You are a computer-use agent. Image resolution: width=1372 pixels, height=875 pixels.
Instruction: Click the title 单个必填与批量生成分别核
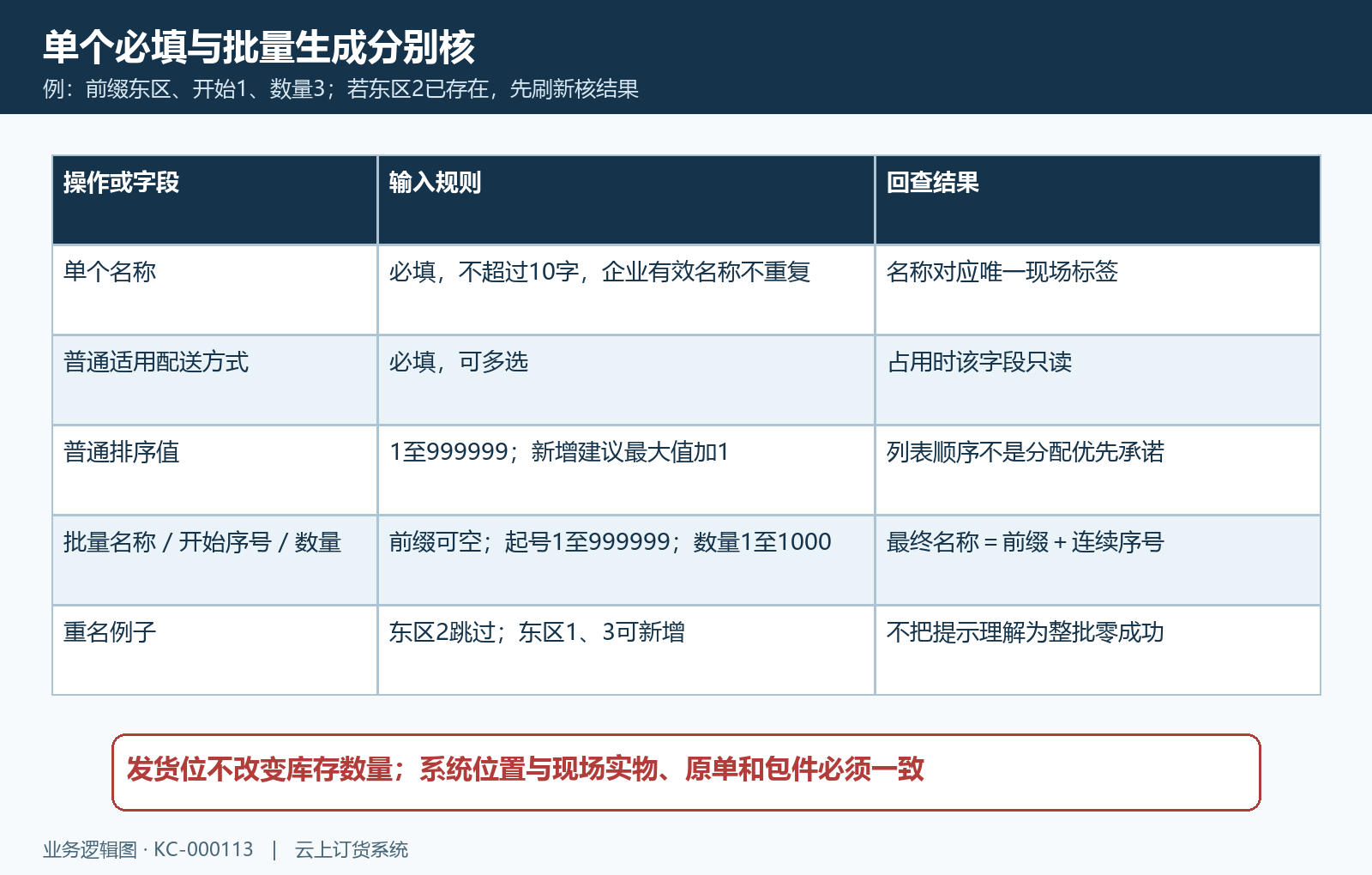[259, 47]
